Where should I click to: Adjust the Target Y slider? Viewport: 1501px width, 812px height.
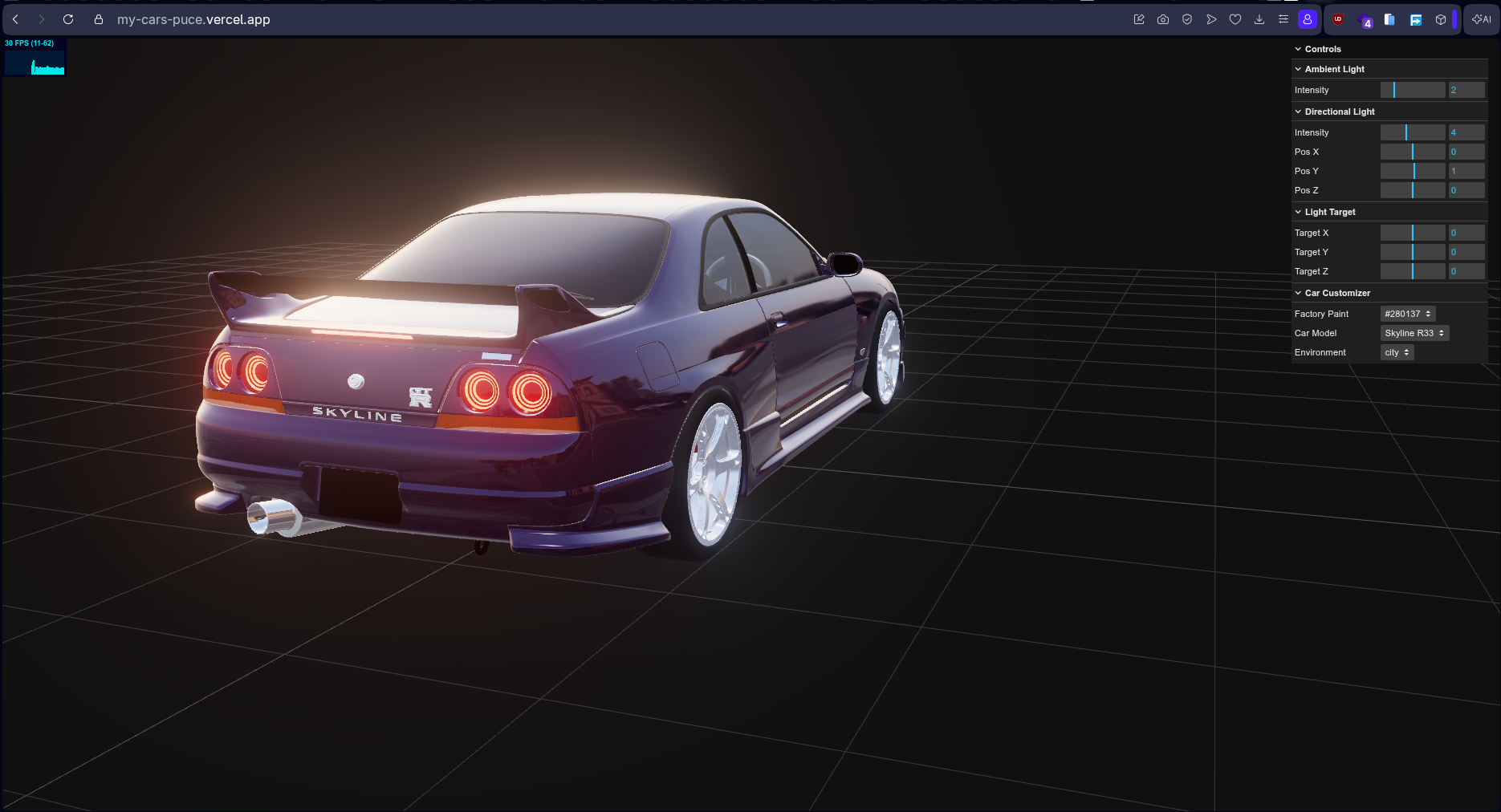point(1413,252)
